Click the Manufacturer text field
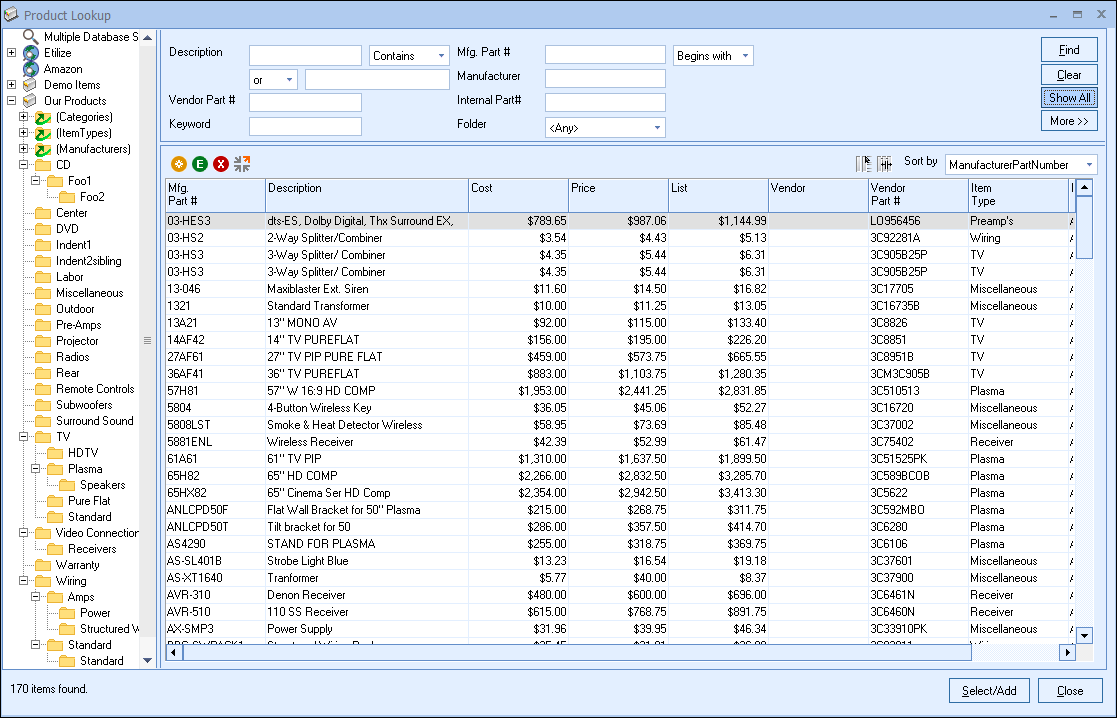This screenshot has height=718, width=1117. [605, 78]
